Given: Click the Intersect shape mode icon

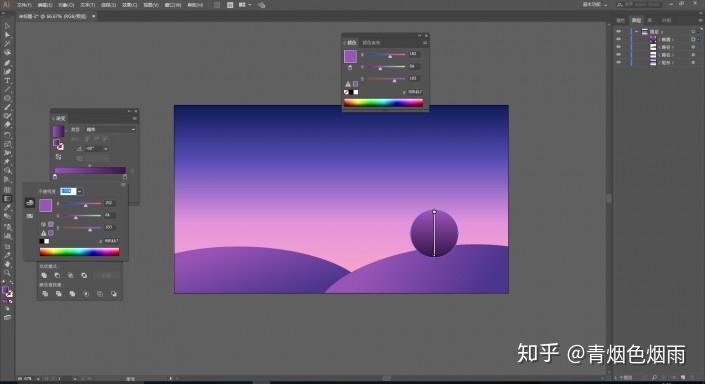Looking at the screenshot, I should 71,275.
